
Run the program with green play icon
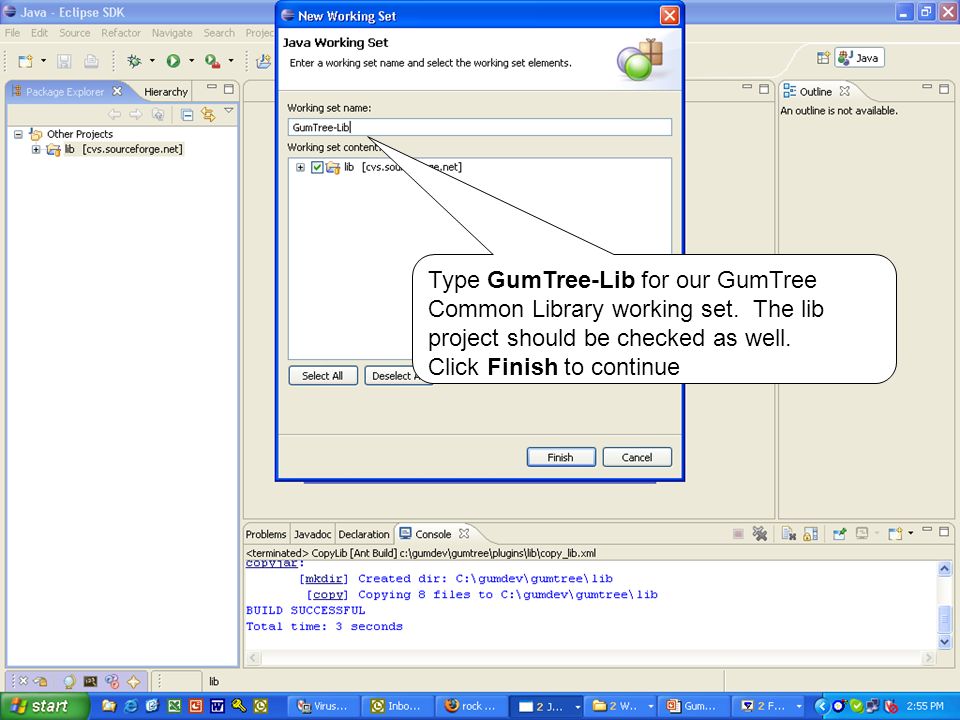(173, 61)
